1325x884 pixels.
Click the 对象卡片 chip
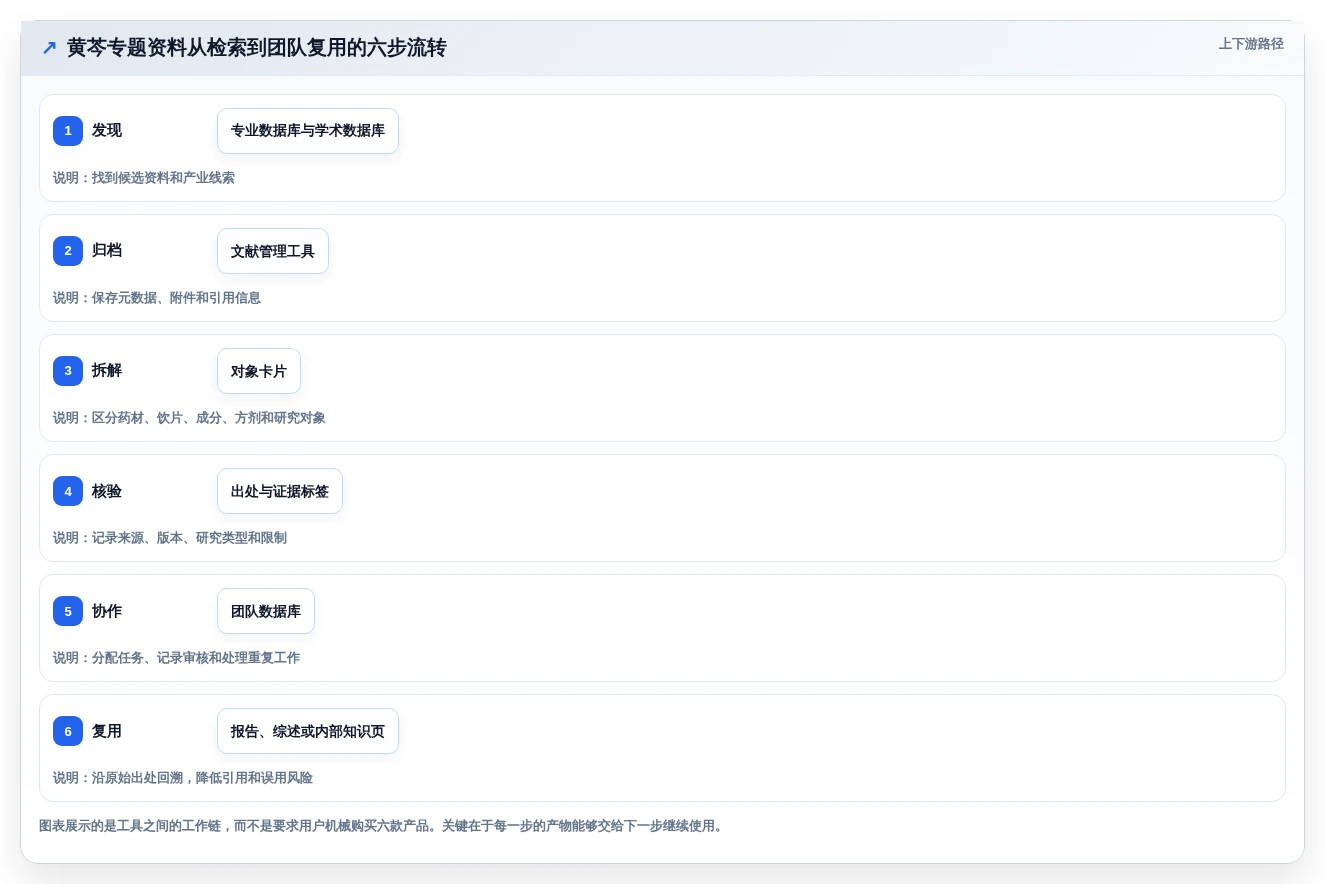pos(259,371)
